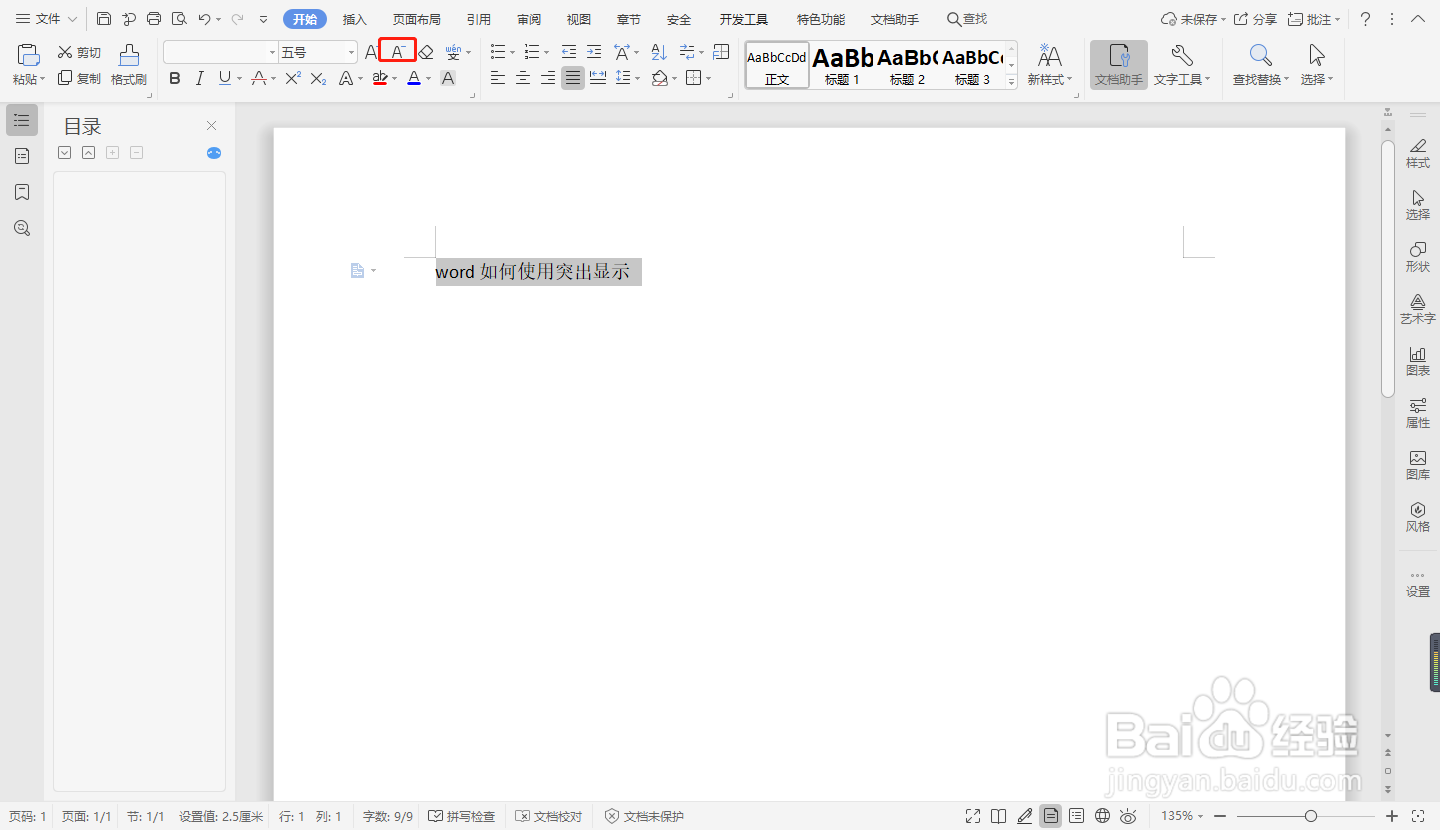Screen dimensions: 1440x830
Task: Switch to the Insert (插入) tab
Action: click(x=355, y=19)
